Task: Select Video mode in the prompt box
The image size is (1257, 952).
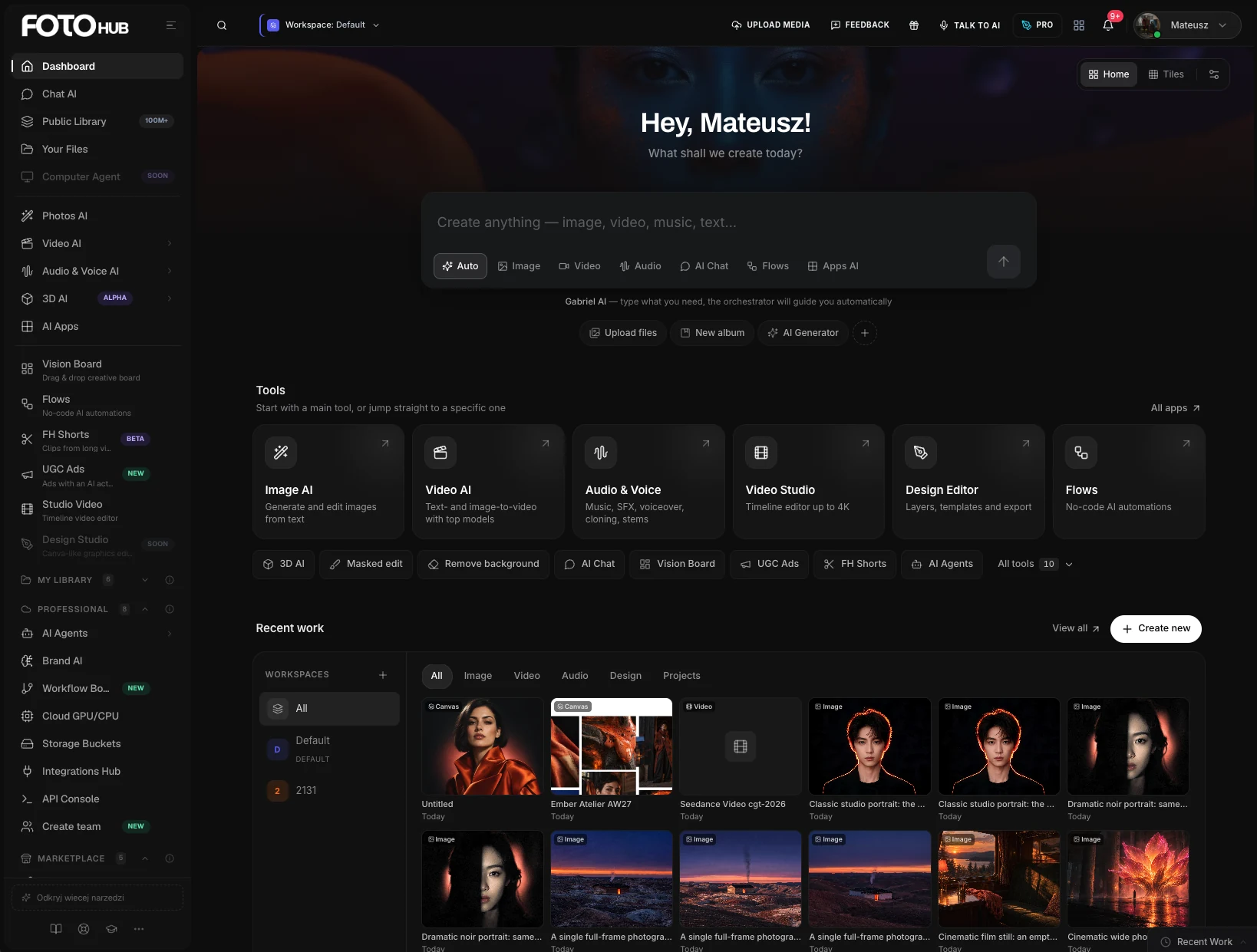Action: point(579,266)
